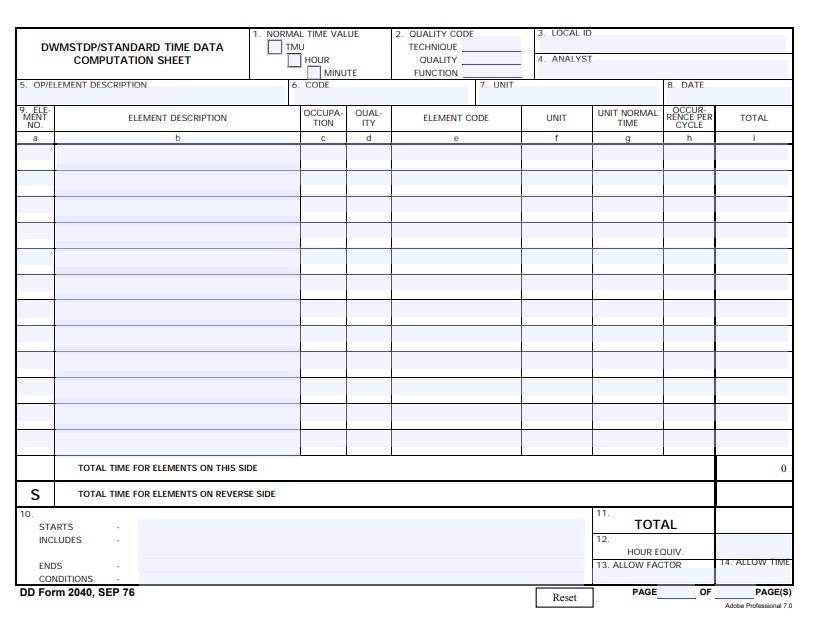Click the HOUR EQUIV. value field
Screen dimensions: 814x628
754,547
